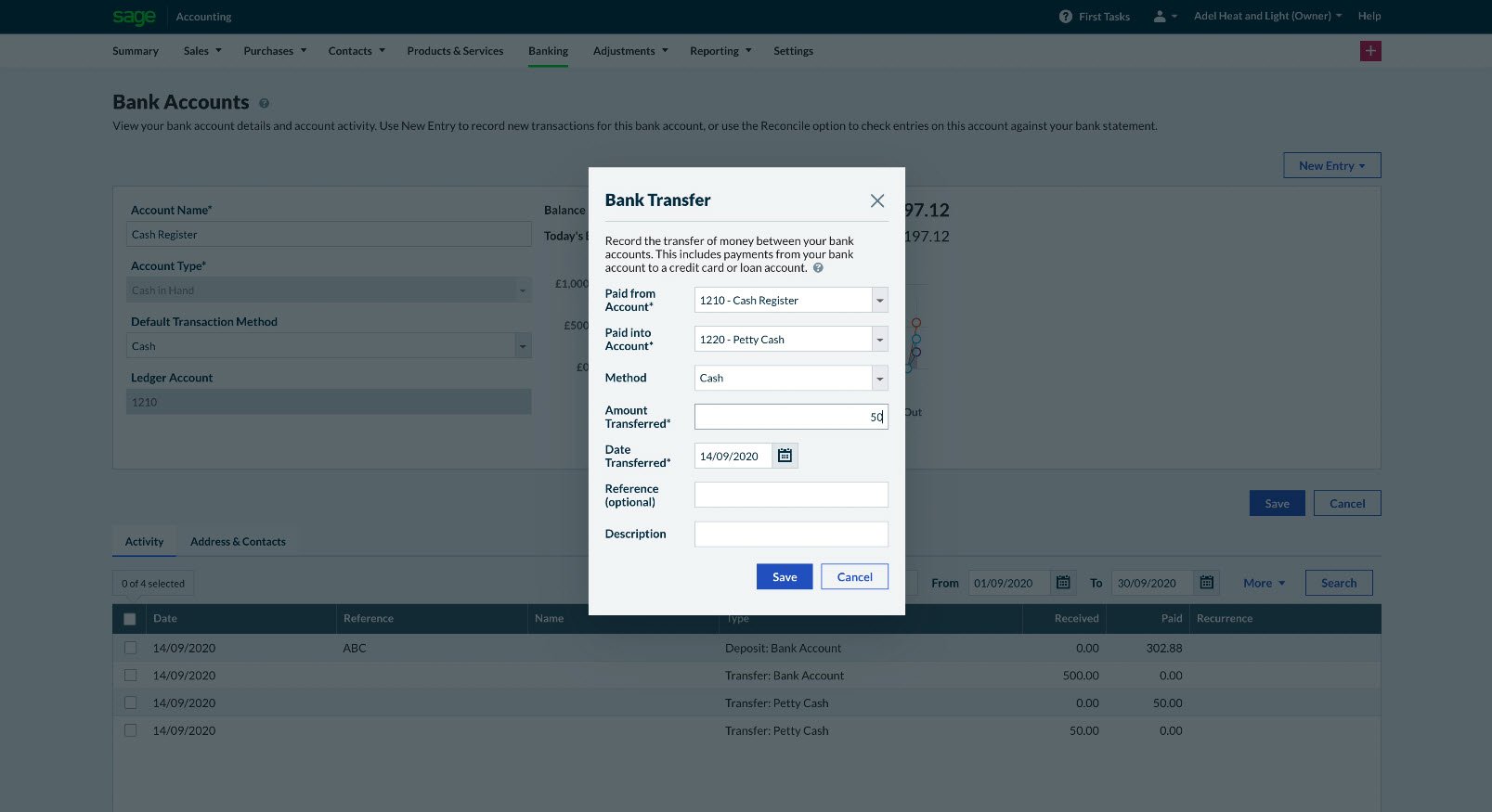Select the checkbox for the ABC deposit row
Screen dimensions: 1492x812
point(130,648)
